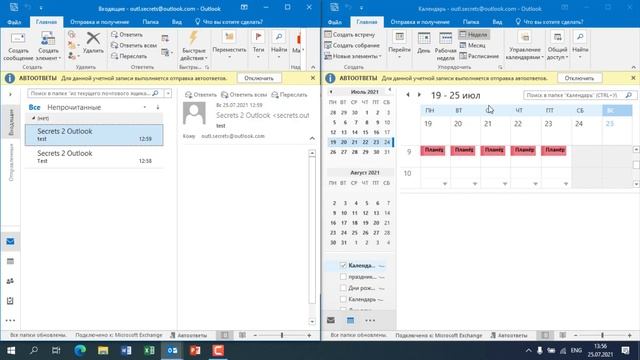The height and width of the screenshot is (360, 640).
Task: Click Create assembly in Calendar ribbon
Action: tap(352, 45)
